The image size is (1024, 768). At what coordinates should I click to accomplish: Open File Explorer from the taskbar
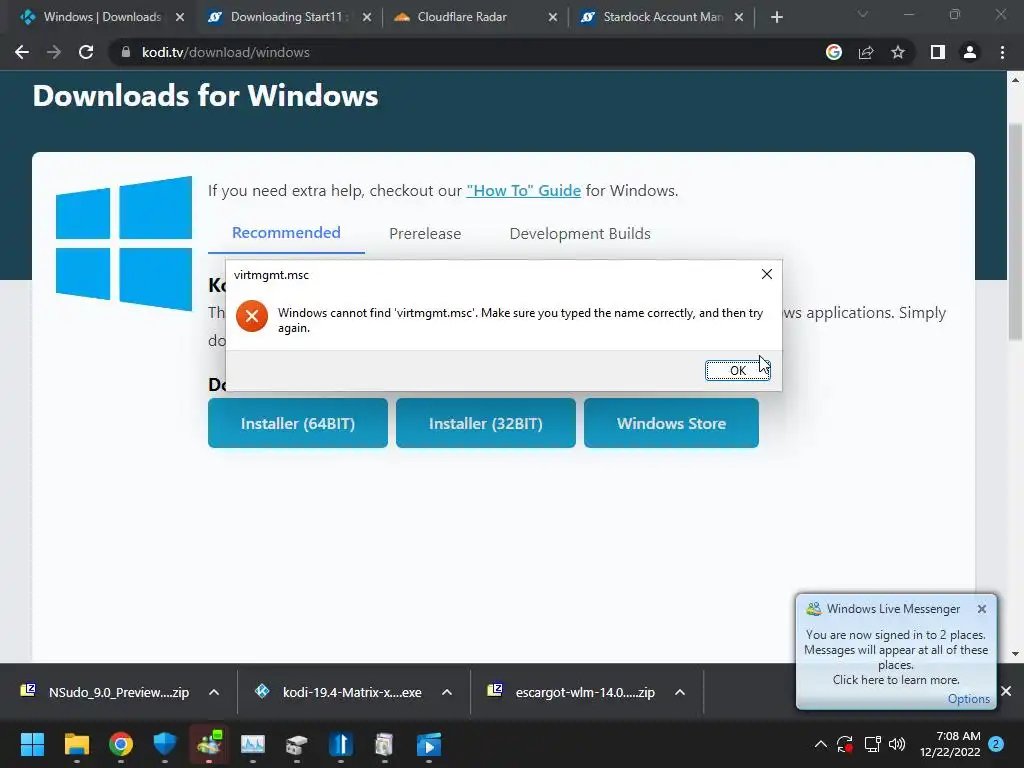pos(76,744)
